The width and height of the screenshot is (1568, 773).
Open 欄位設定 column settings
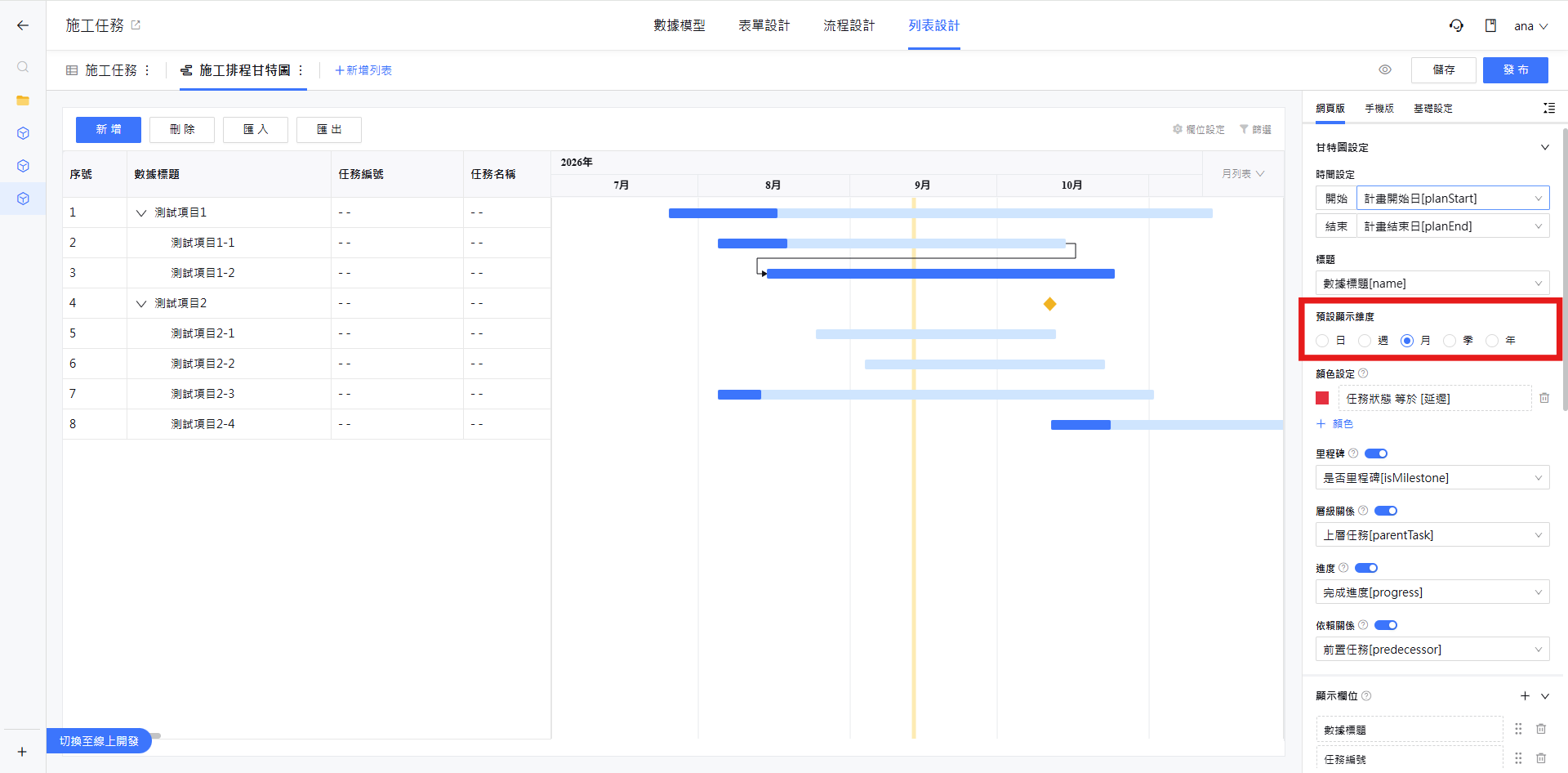(1199, 129)
